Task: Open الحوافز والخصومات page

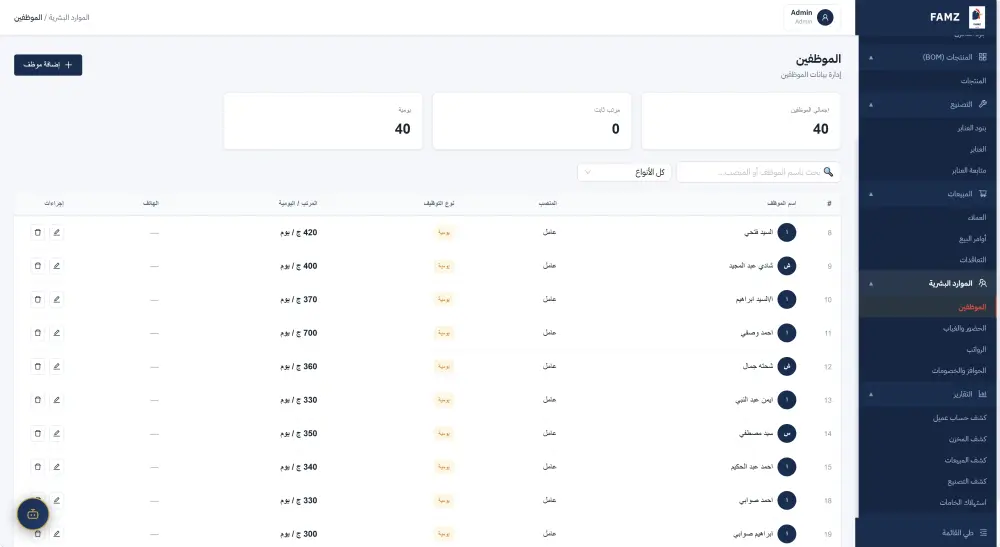Action: (959, 370)
